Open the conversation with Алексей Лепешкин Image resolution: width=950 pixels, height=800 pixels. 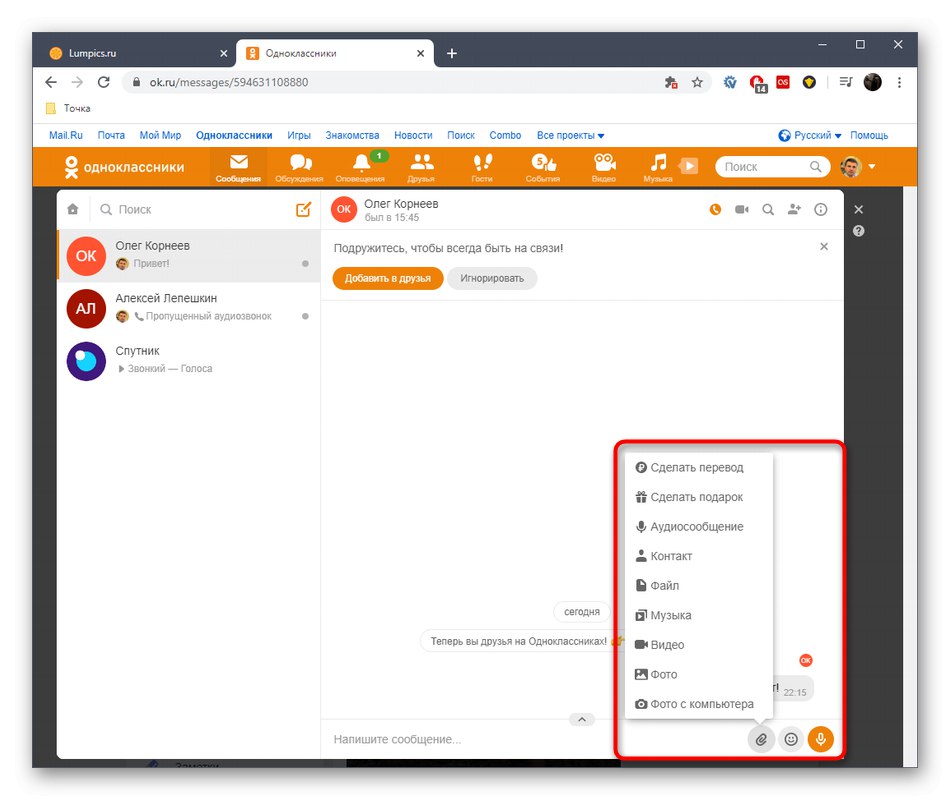pyautogui.click(x=188, y=308)
